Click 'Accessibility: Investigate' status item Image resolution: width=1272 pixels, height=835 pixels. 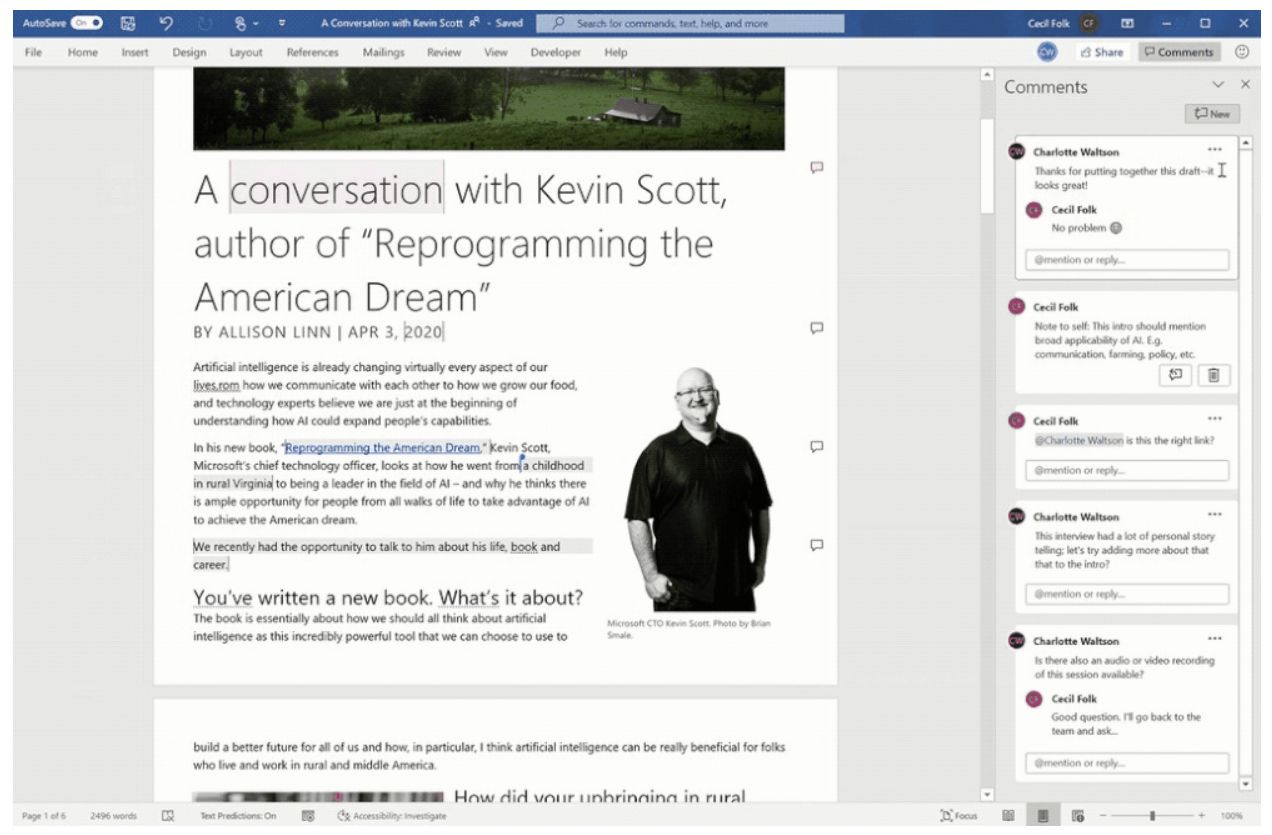392,816
